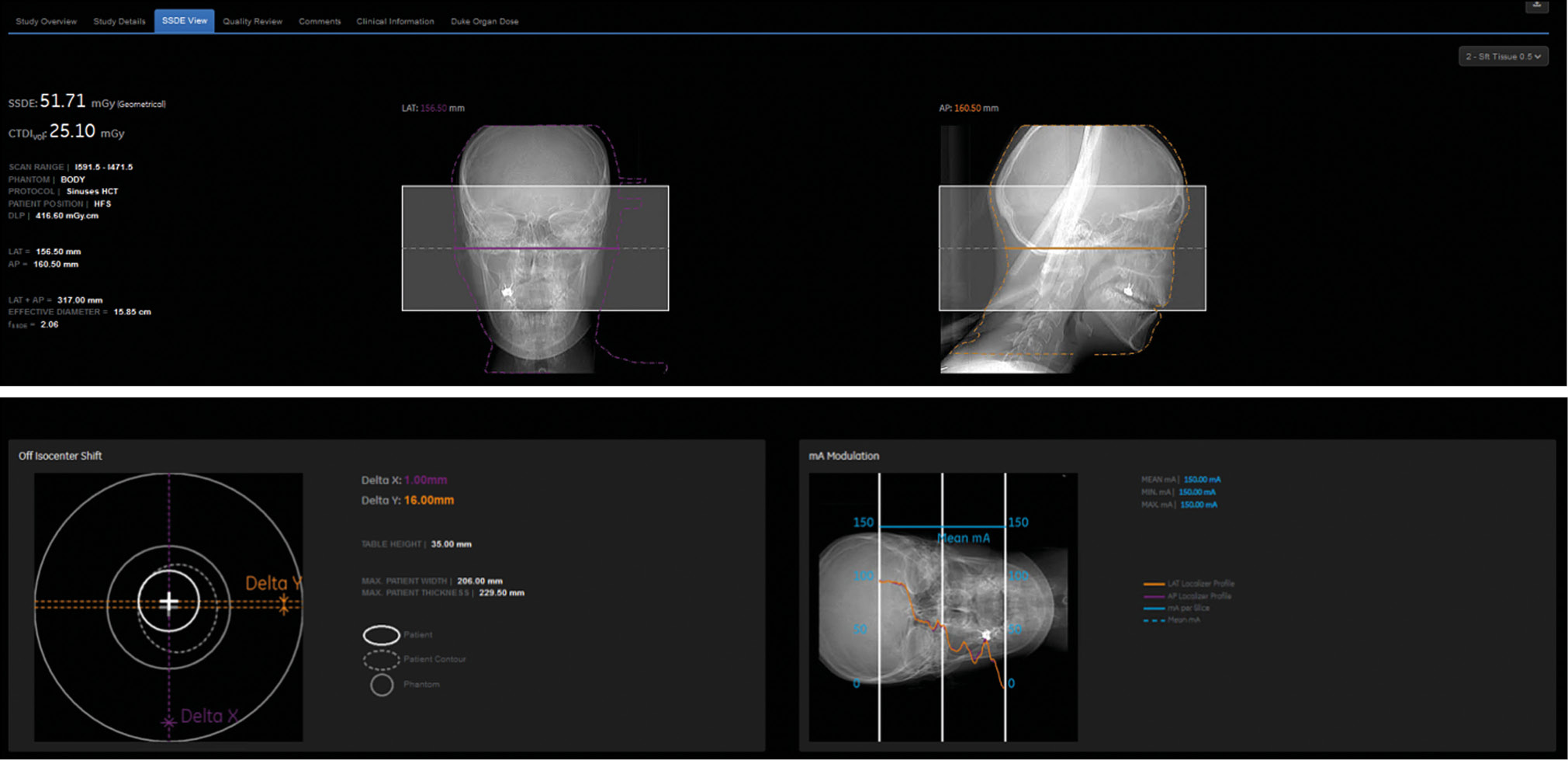Click the Mean mA line in chart
The width and height of the screenshot is (1568, 760).
942,527
